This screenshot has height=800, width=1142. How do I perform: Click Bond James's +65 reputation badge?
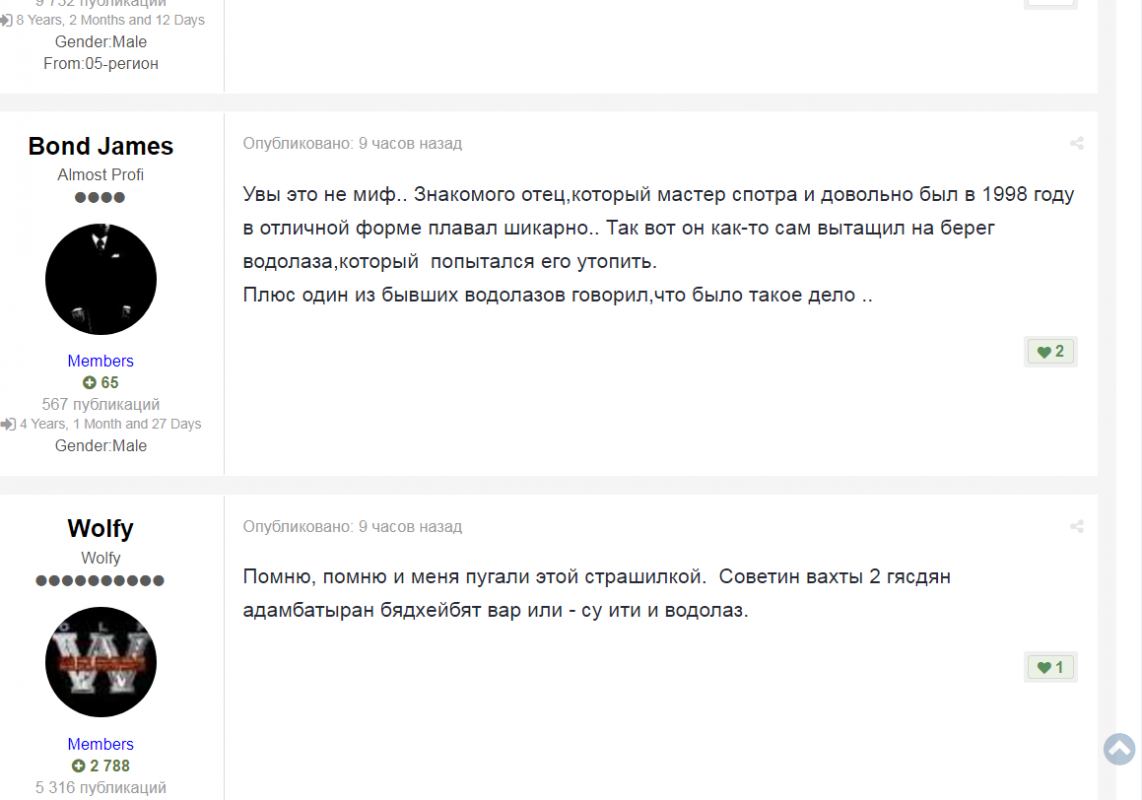point(100,383)
